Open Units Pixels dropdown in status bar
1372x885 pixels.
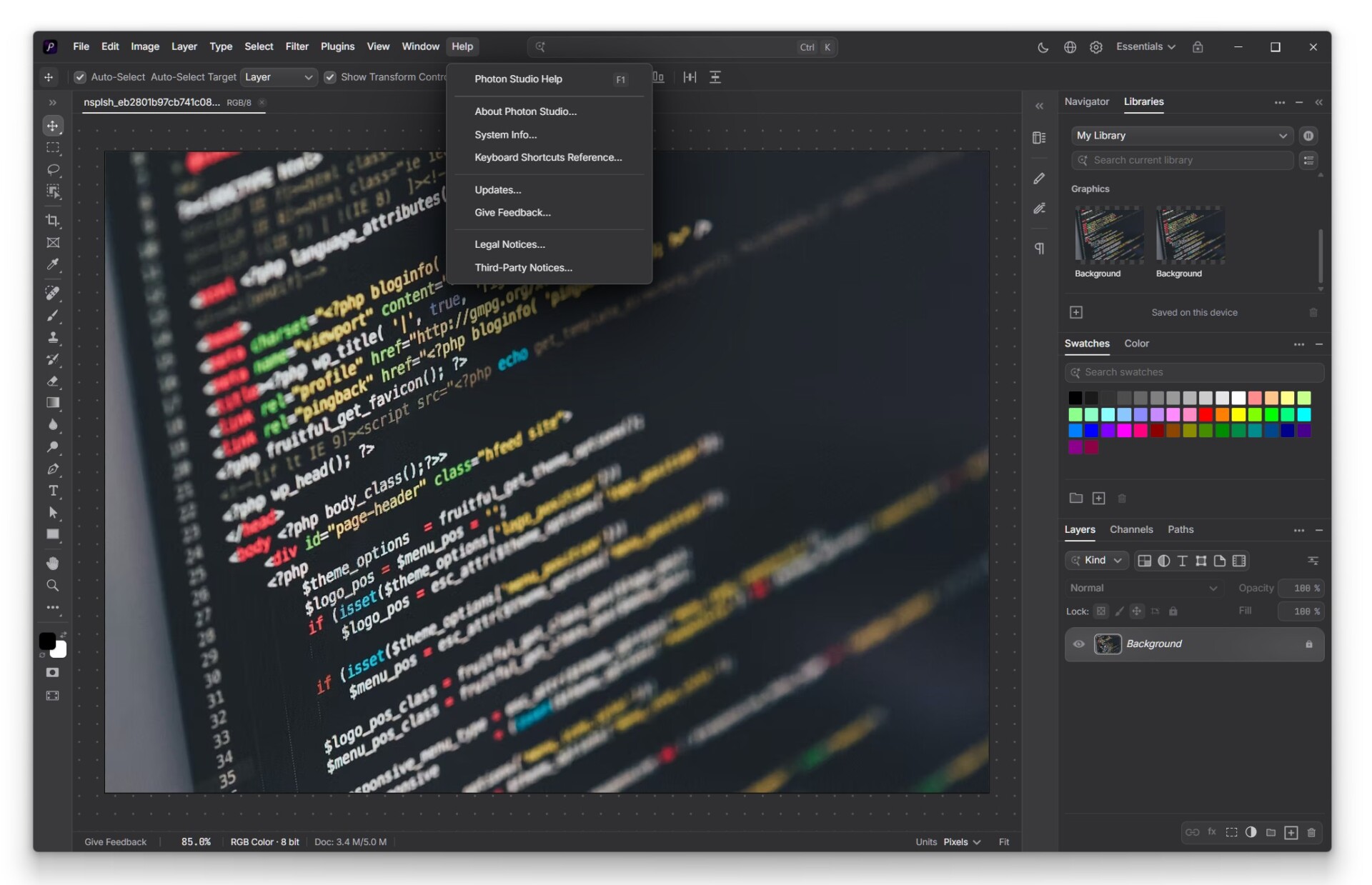pos(962,842)
